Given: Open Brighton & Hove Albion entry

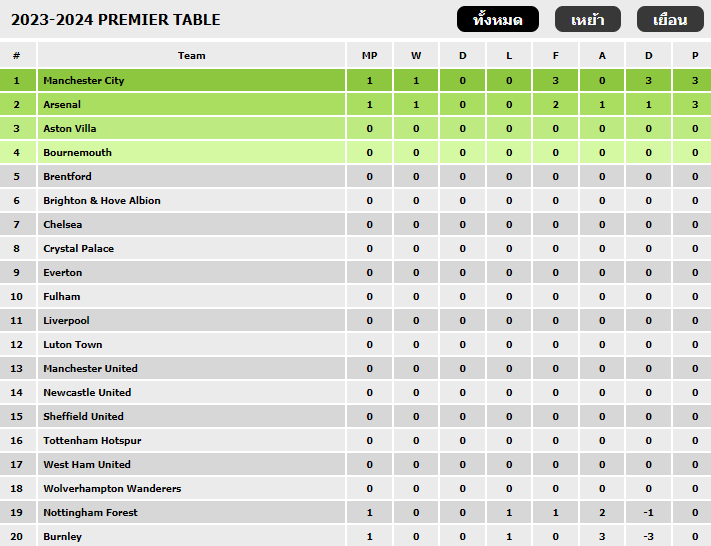Looking at the screenshot, I should click(102, 201).
